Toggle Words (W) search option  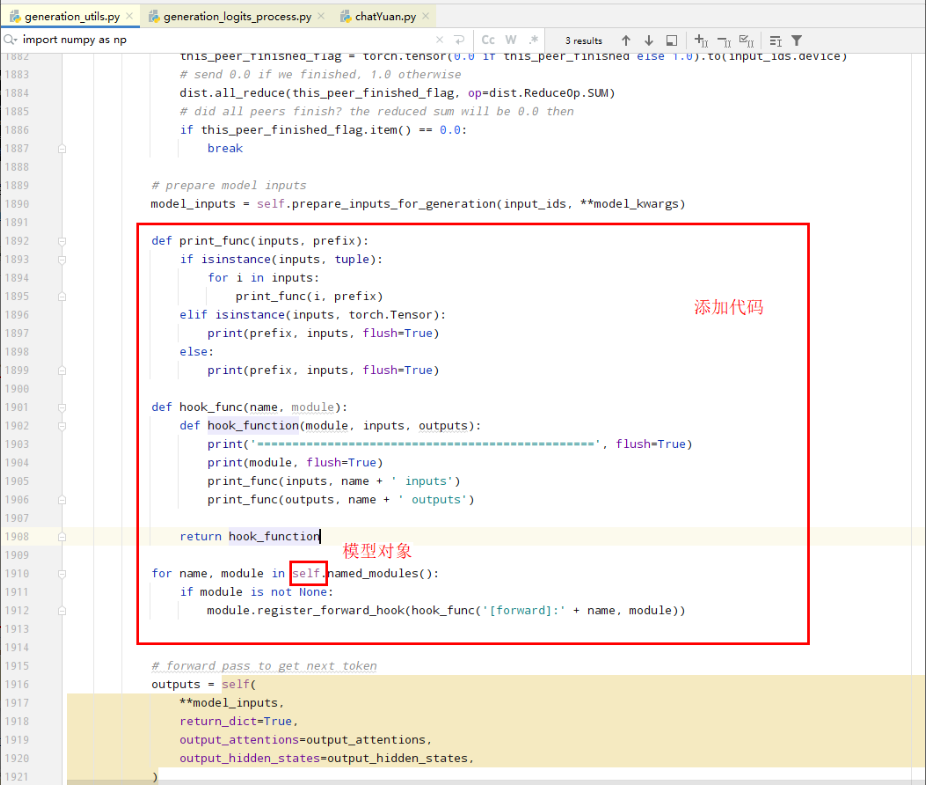511,40
